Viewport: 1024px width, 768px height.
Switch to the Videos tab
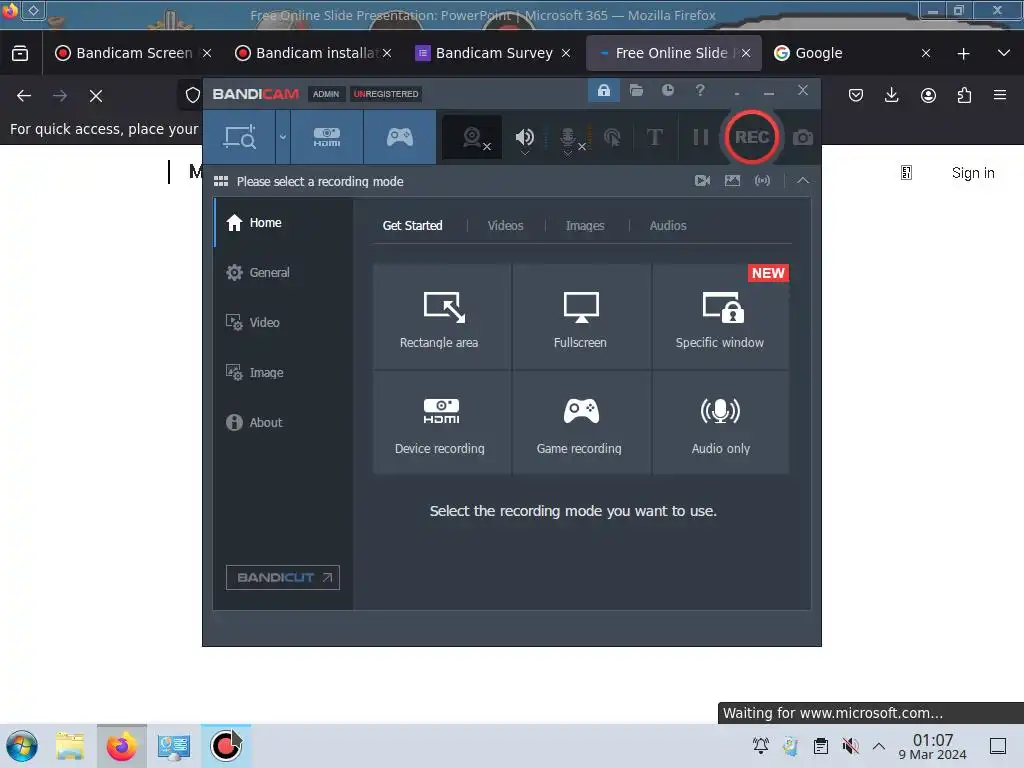point(505,225)
